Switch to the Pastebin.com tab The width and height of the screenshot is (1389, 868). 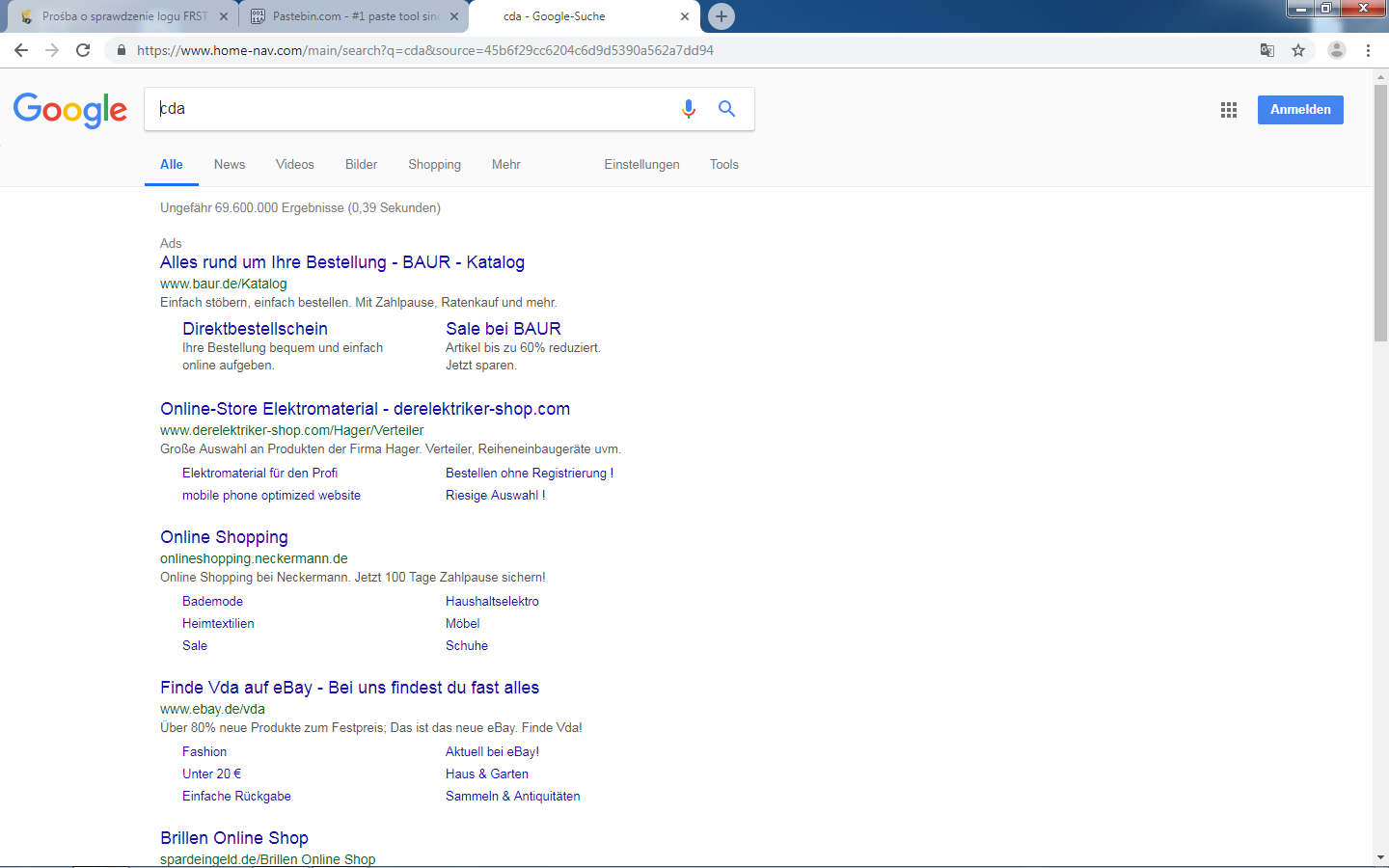pyautogui.click(x=355, y=16)
